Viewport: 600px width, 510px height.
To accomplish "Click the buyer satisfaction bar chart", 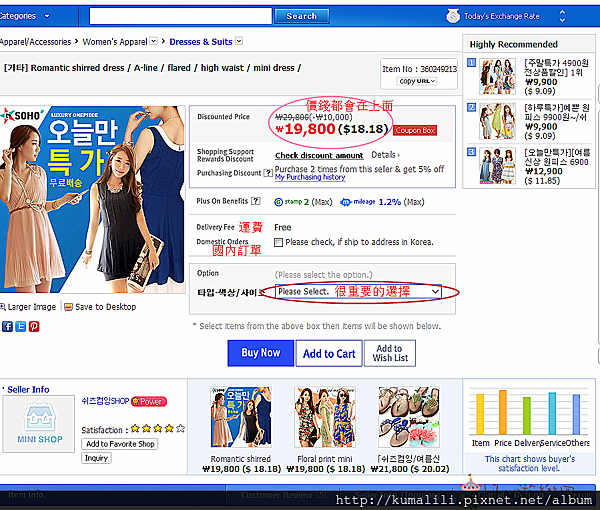I will pos(529,412).
